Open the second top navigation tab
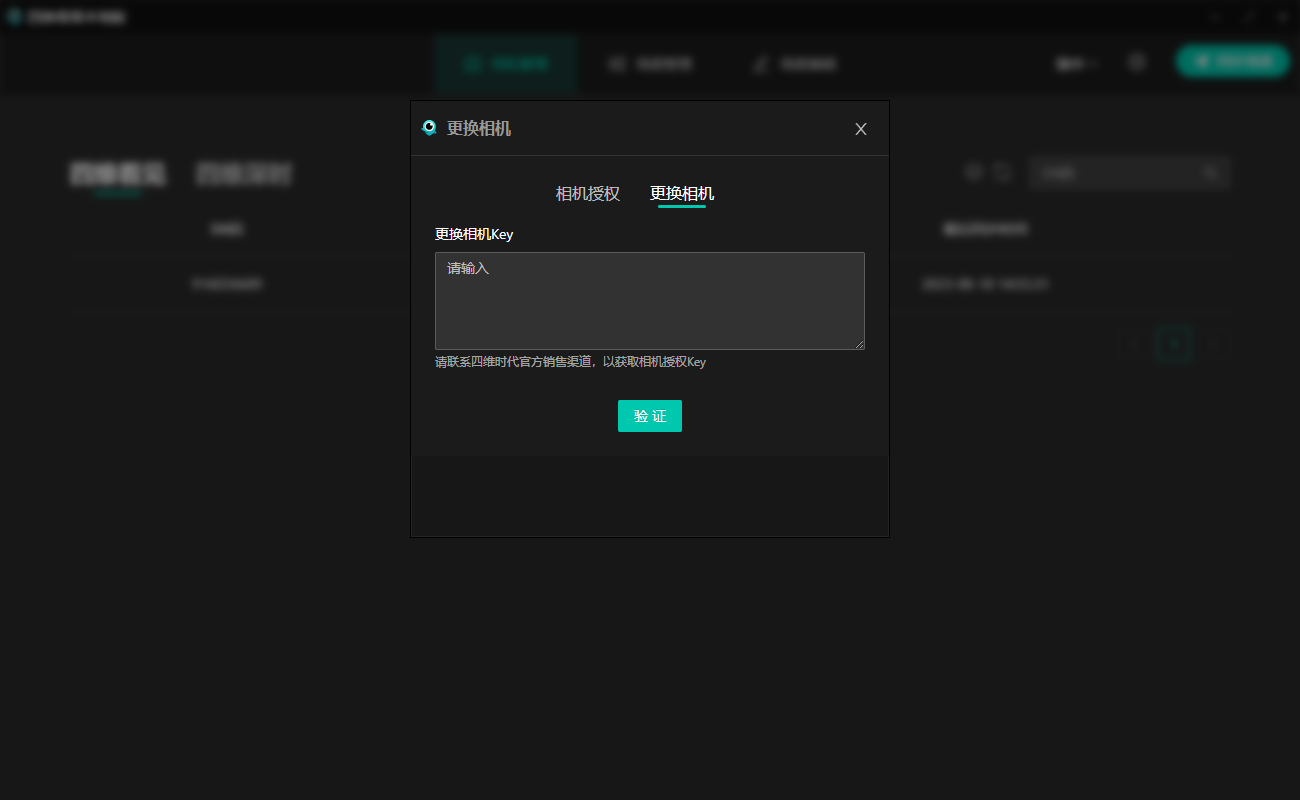The width and height of the screenshot is (1300, 800). click(651, 64)
